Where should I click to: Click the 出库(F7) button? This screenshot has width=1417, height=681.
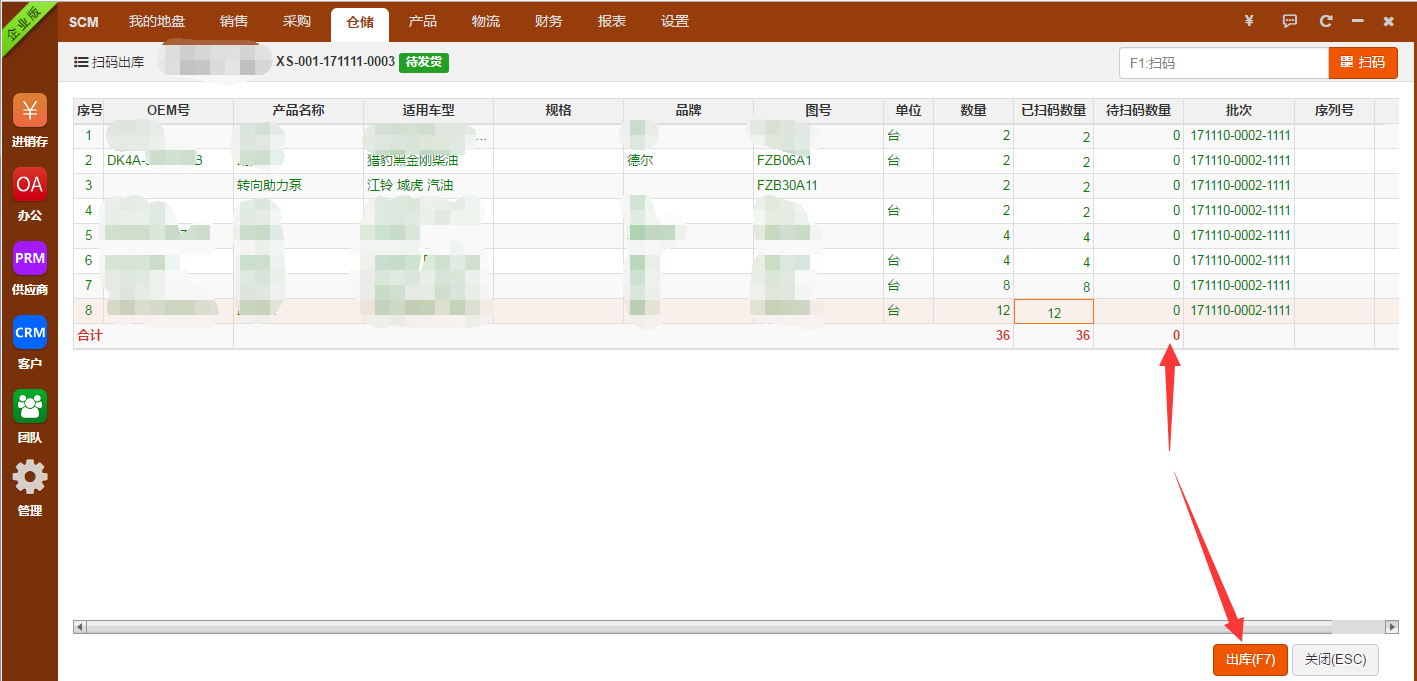[x=1250, y=660]
